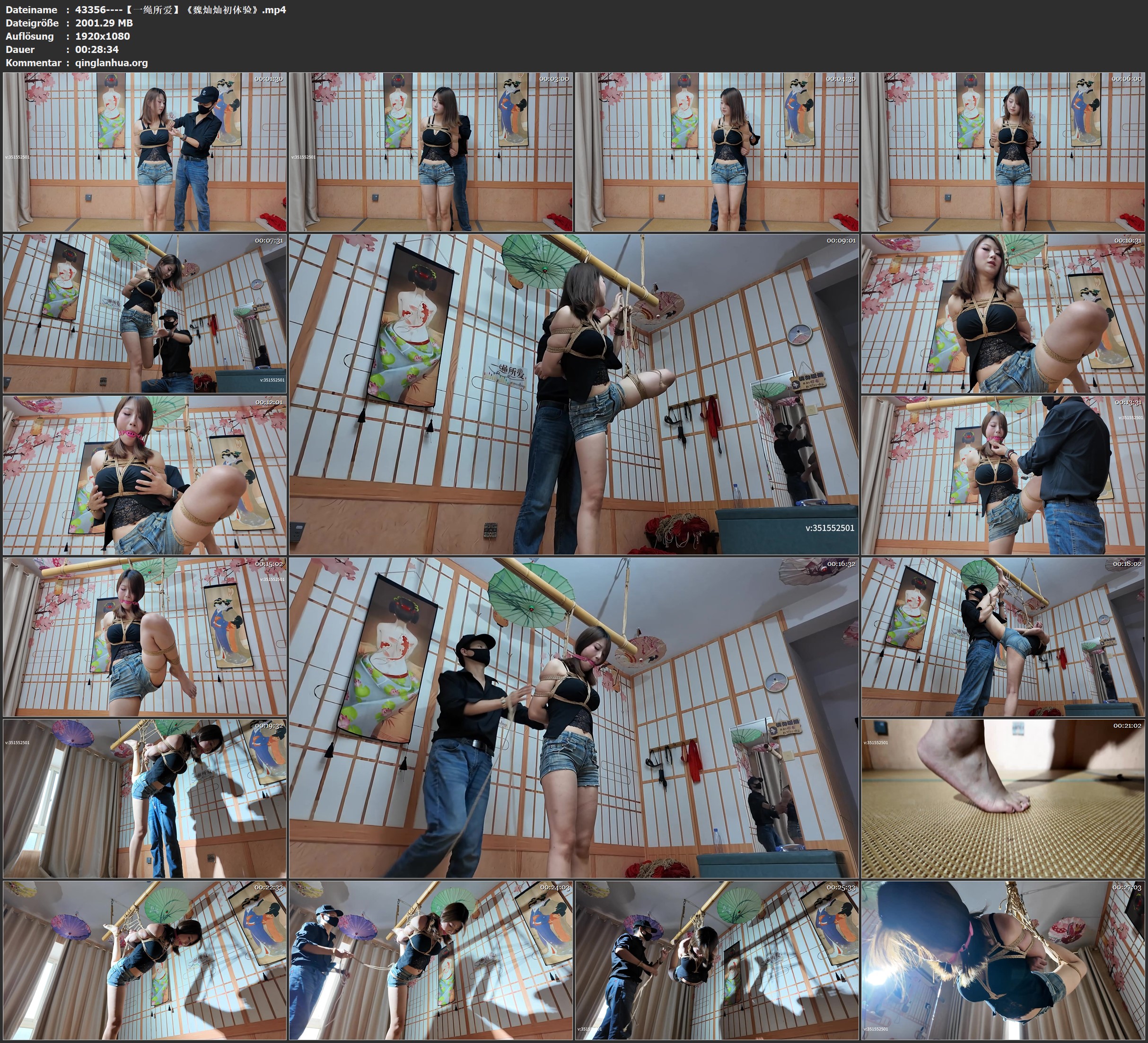The image size is (1148, 1043).
Task: Open the frame at 00:24:03
Action: point(430,960)
